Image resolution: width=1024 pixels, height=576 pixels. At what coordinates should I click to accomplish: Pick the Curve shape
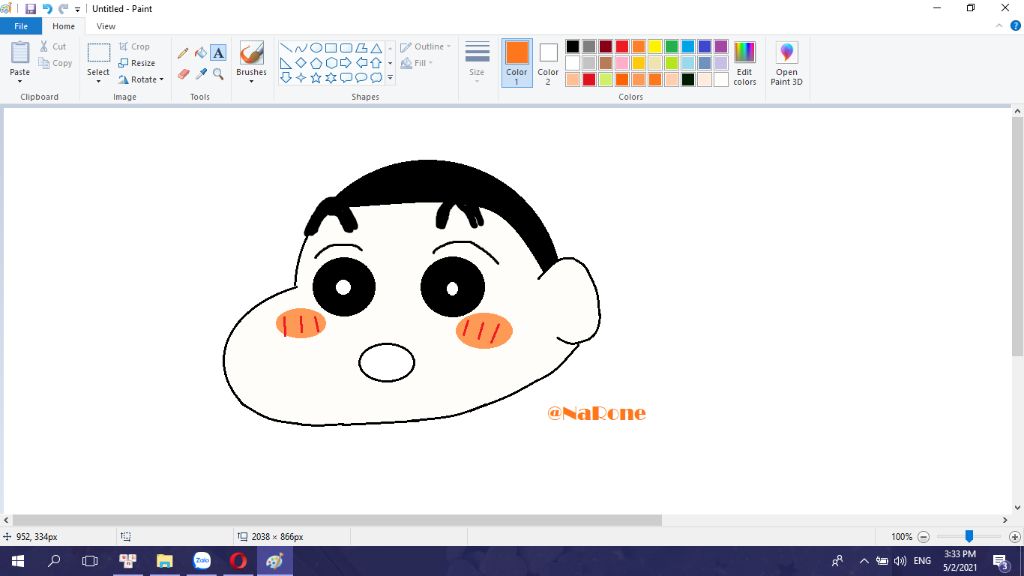tap(300, 48)
